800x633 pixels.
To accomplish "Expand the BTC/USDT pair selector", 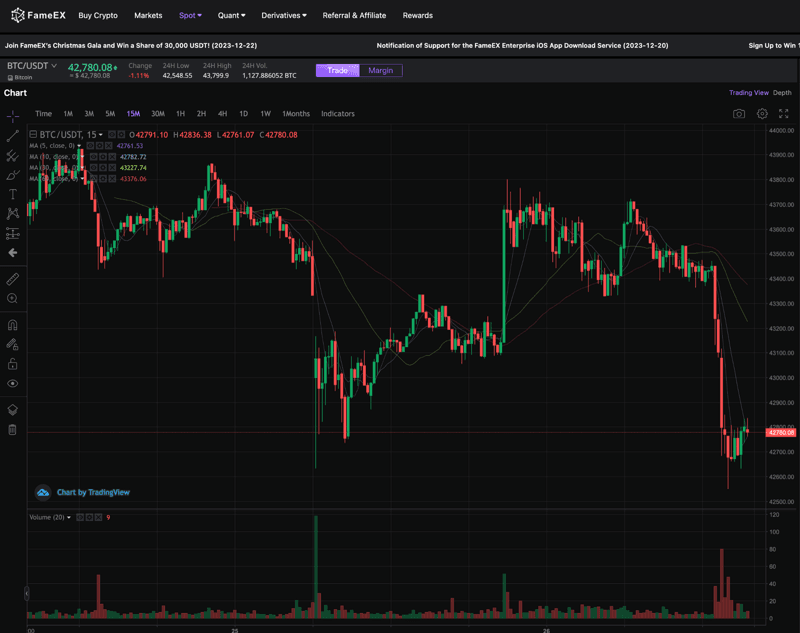I will pyautogui.click(x=33, y=66).
